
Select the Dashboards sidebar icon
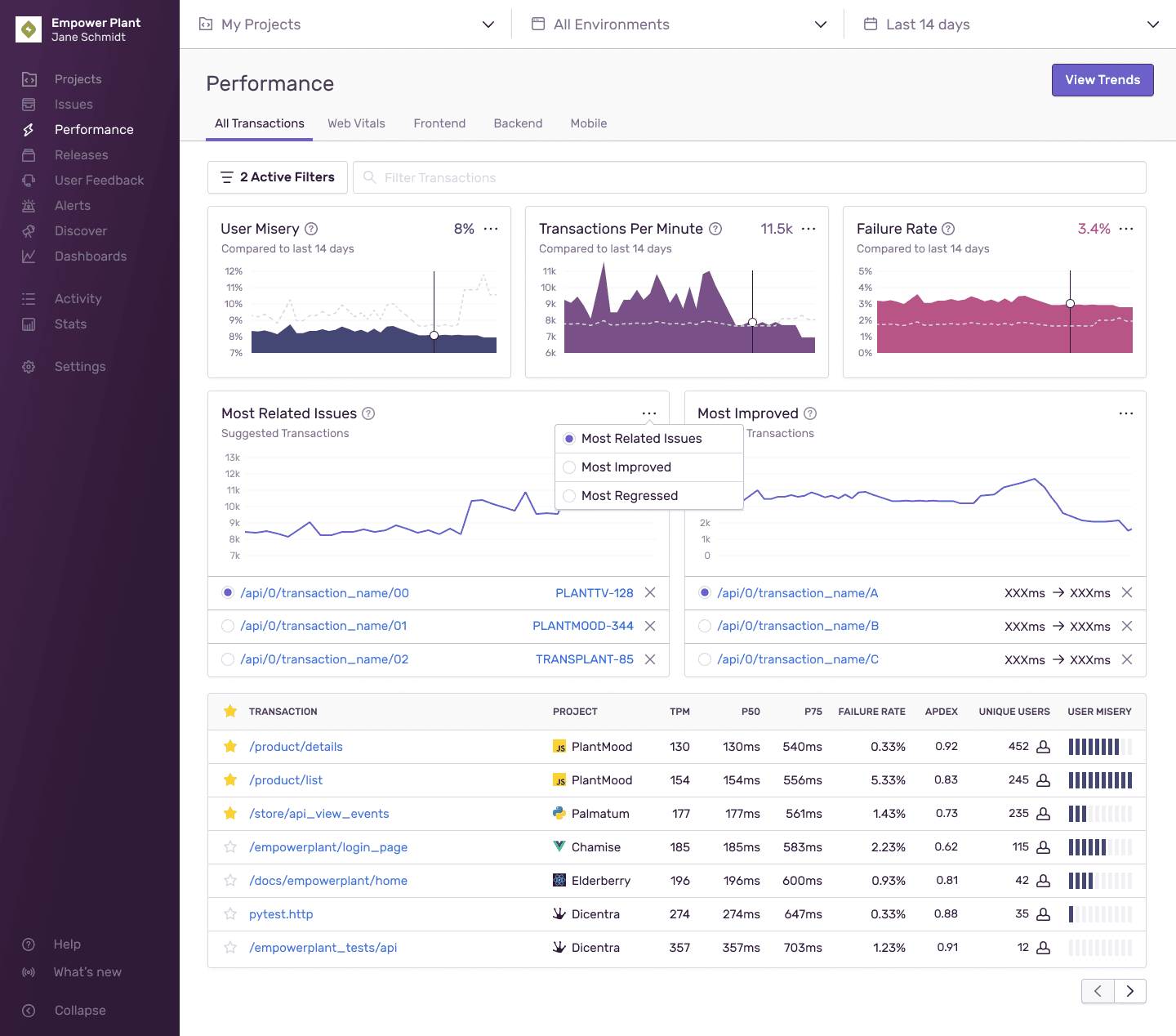[29, 256]
